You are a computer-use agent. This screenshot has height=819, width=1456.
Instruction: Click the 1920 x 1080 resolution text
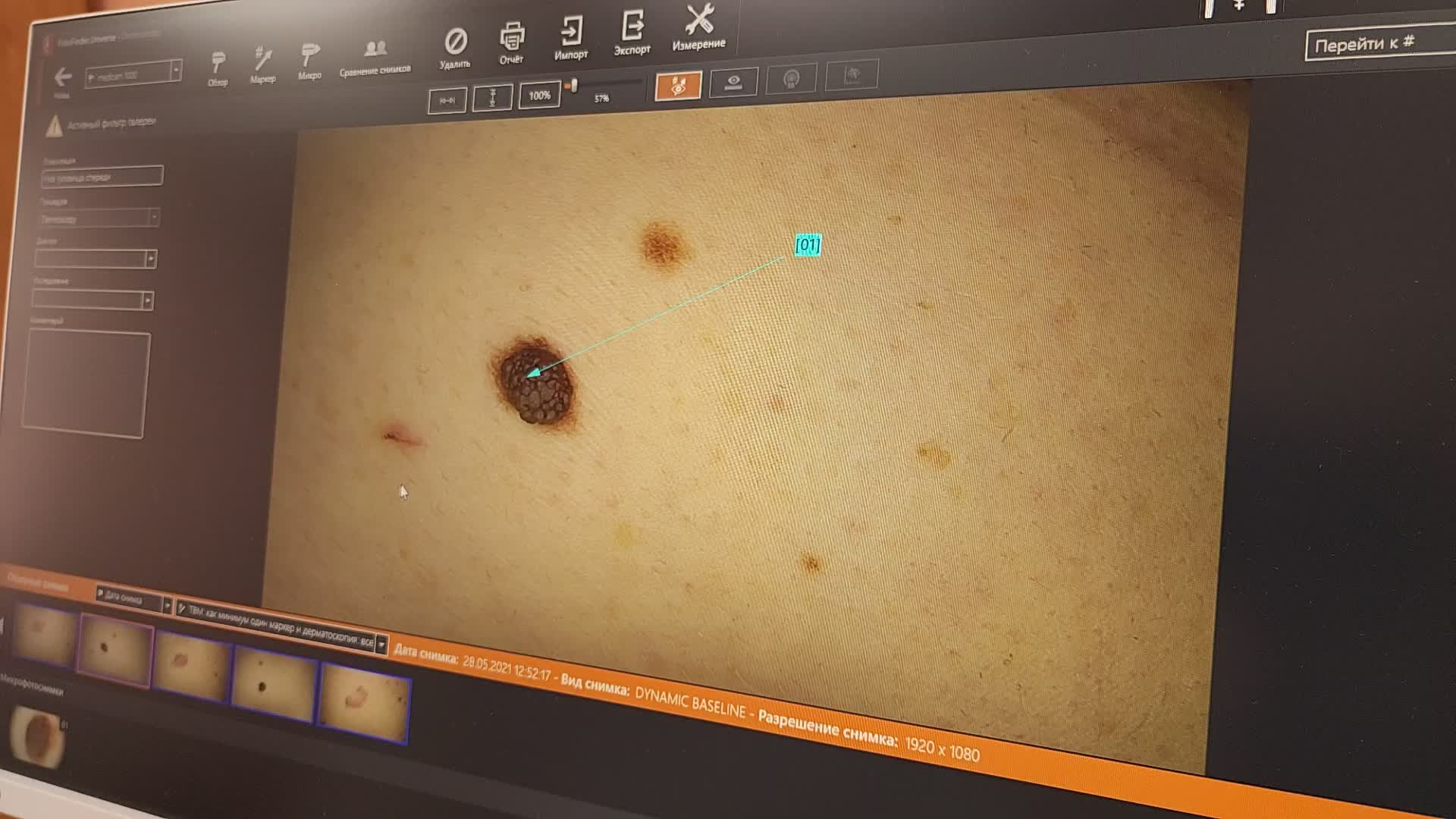click(942, 748)
